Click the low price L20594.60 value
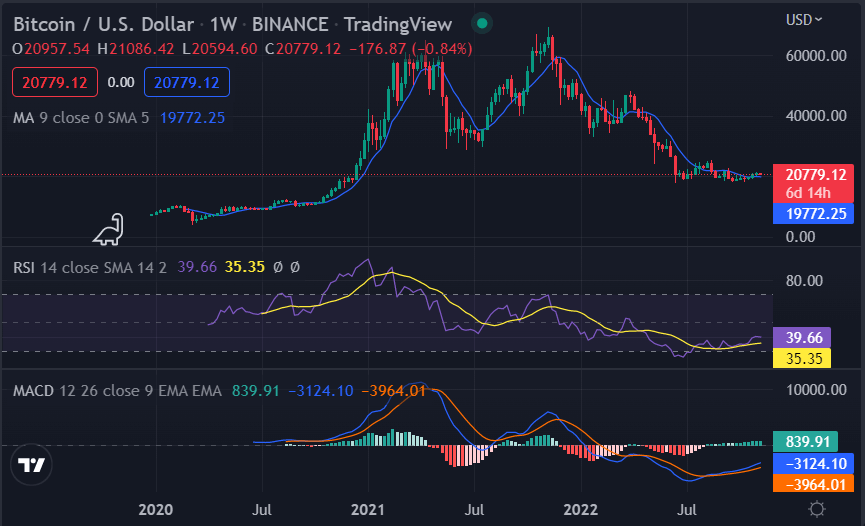865x526 pixels. click(220, 49)
